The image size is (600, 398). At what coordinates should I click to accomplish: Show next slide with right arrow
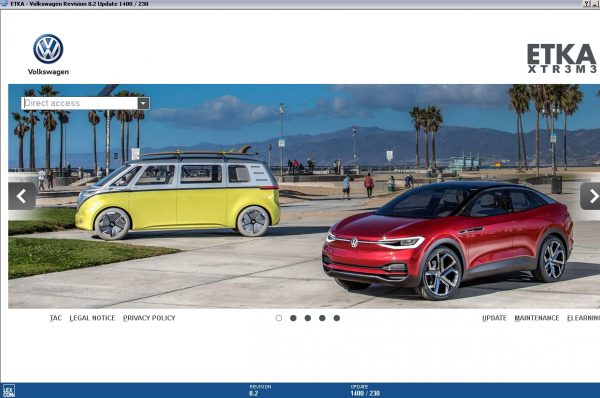point(591,196)
